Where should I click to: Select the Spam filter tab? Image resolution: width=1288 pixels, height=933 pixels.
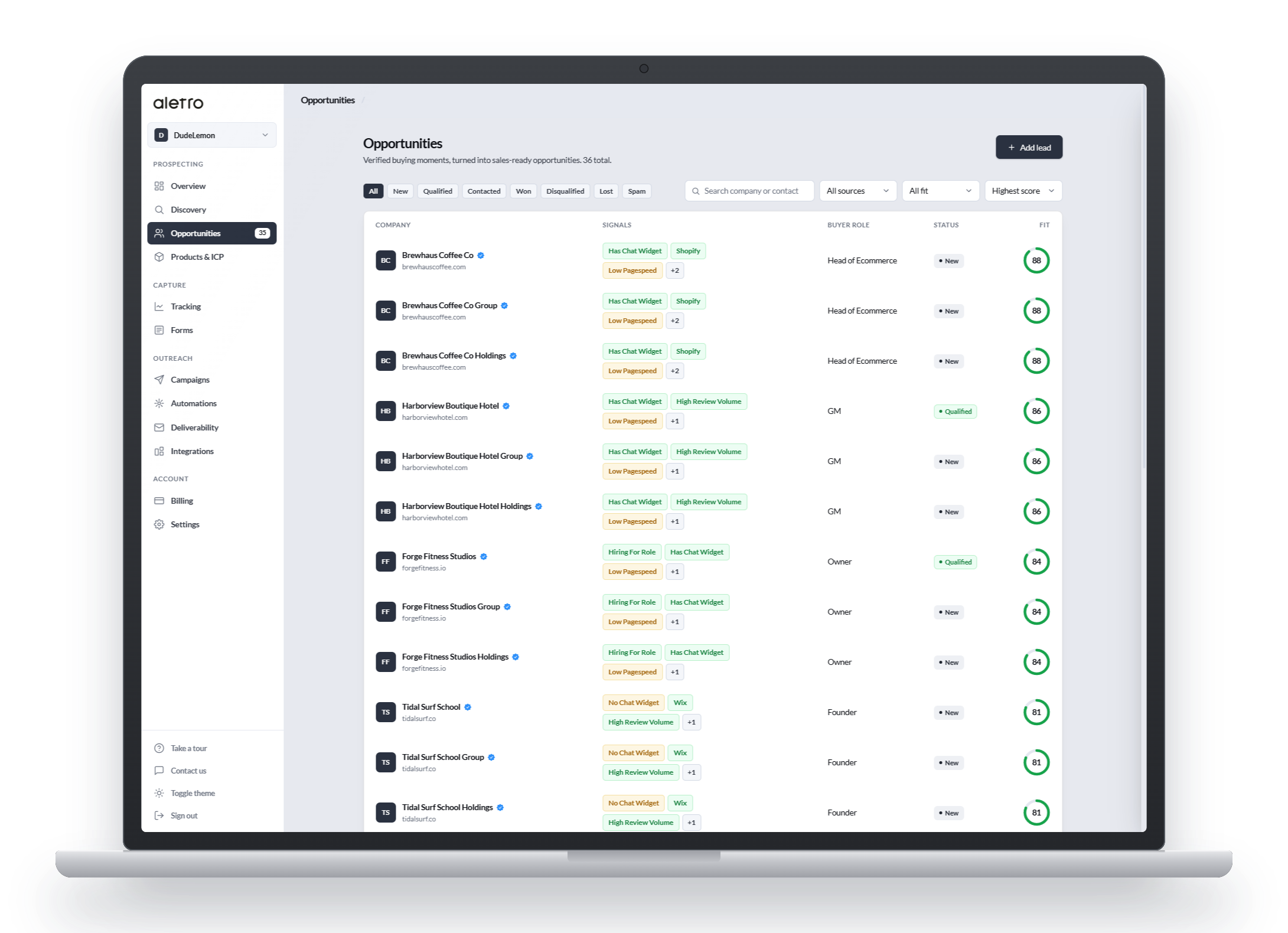click(637, 191)
